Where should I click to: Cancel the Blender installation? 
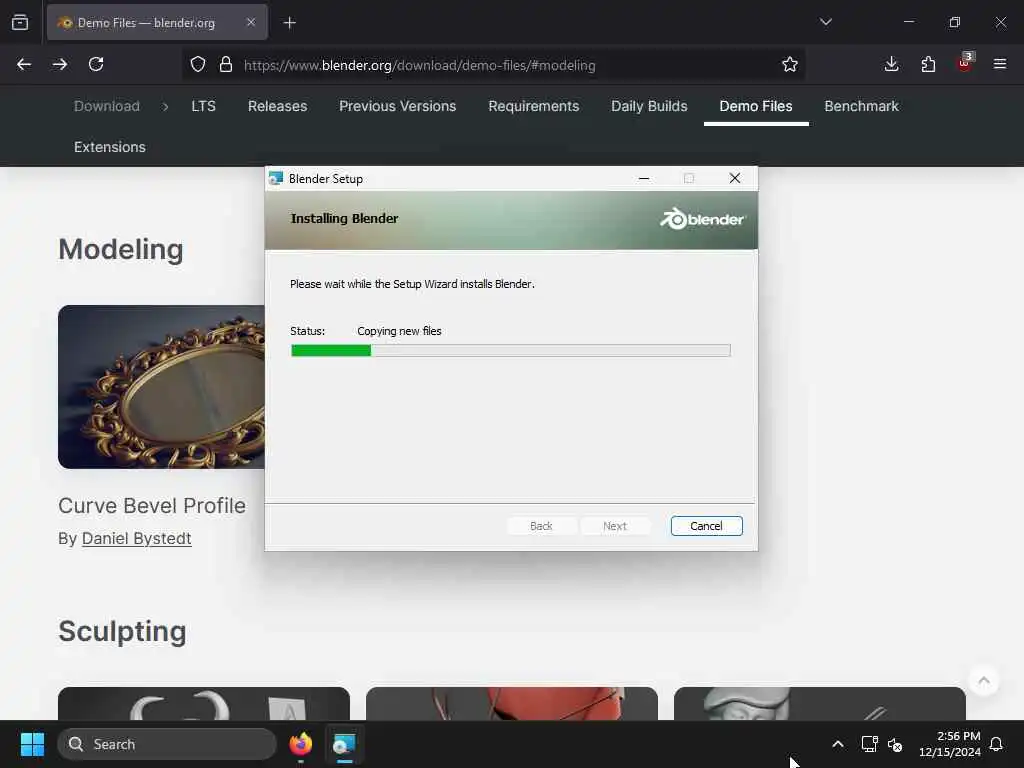707,526
